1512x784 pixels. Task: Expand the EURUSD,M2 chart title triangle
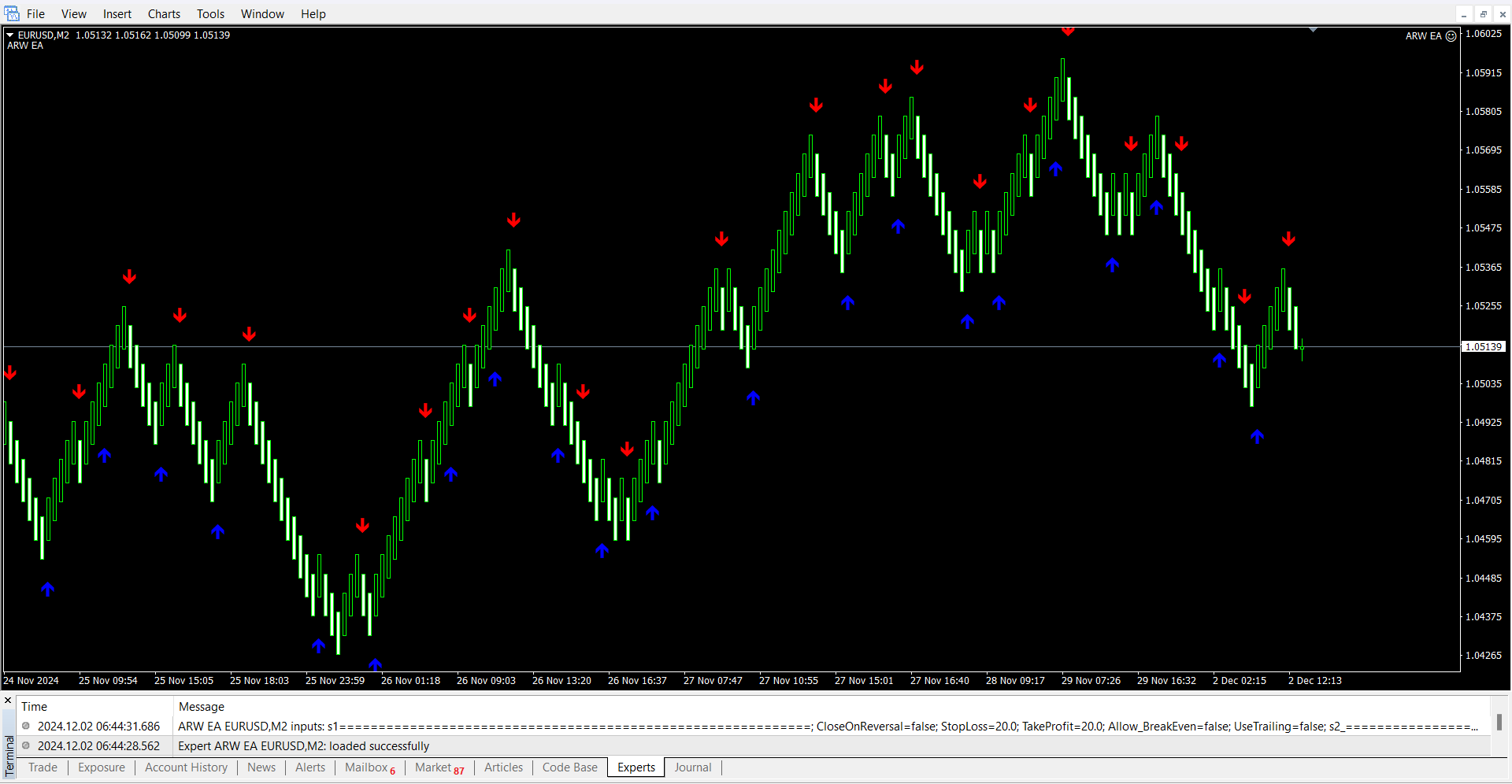[x=10, y=35]
